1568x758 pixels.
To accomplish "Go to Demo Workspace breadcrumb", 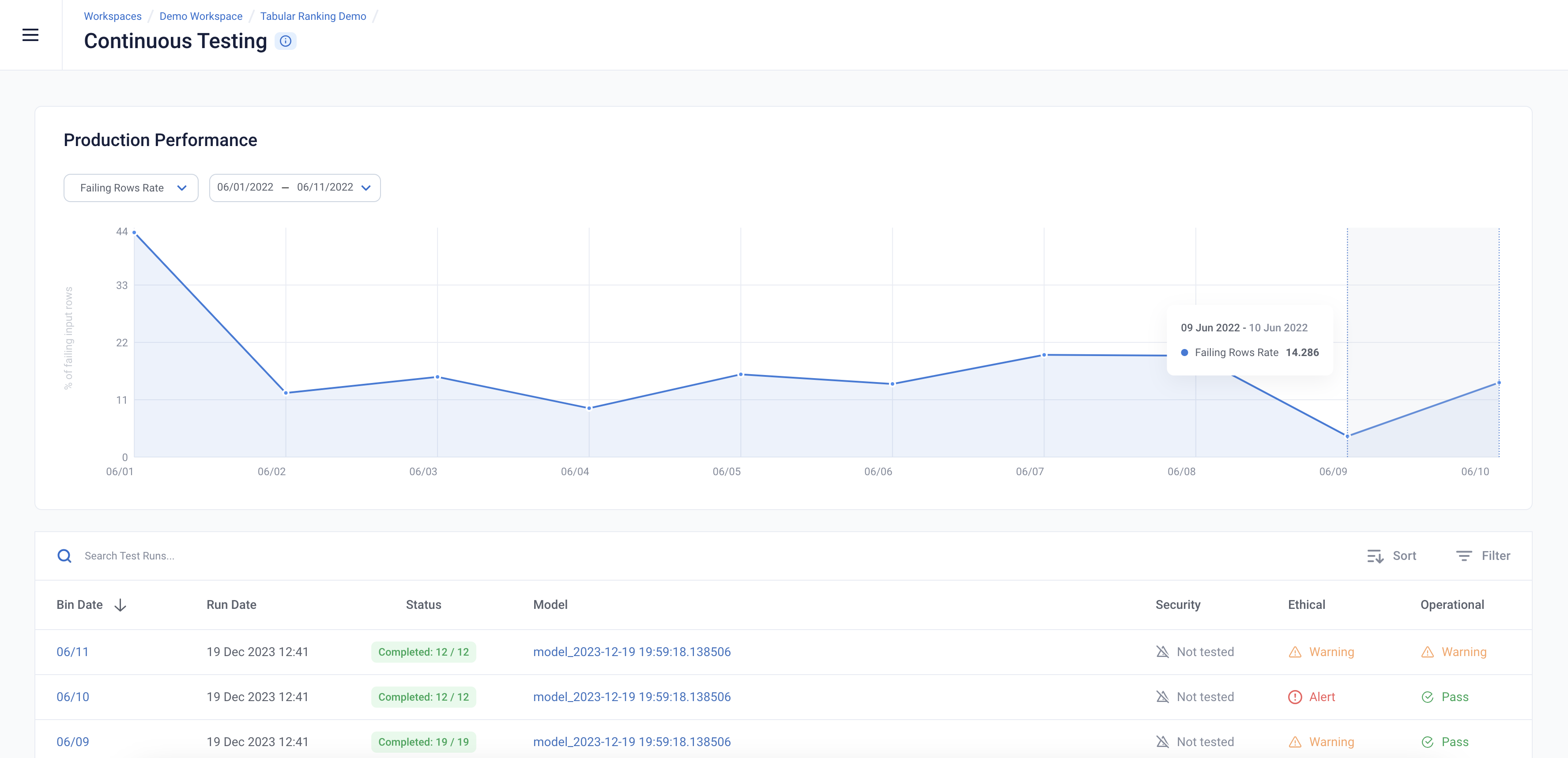I will click(201, 16).
